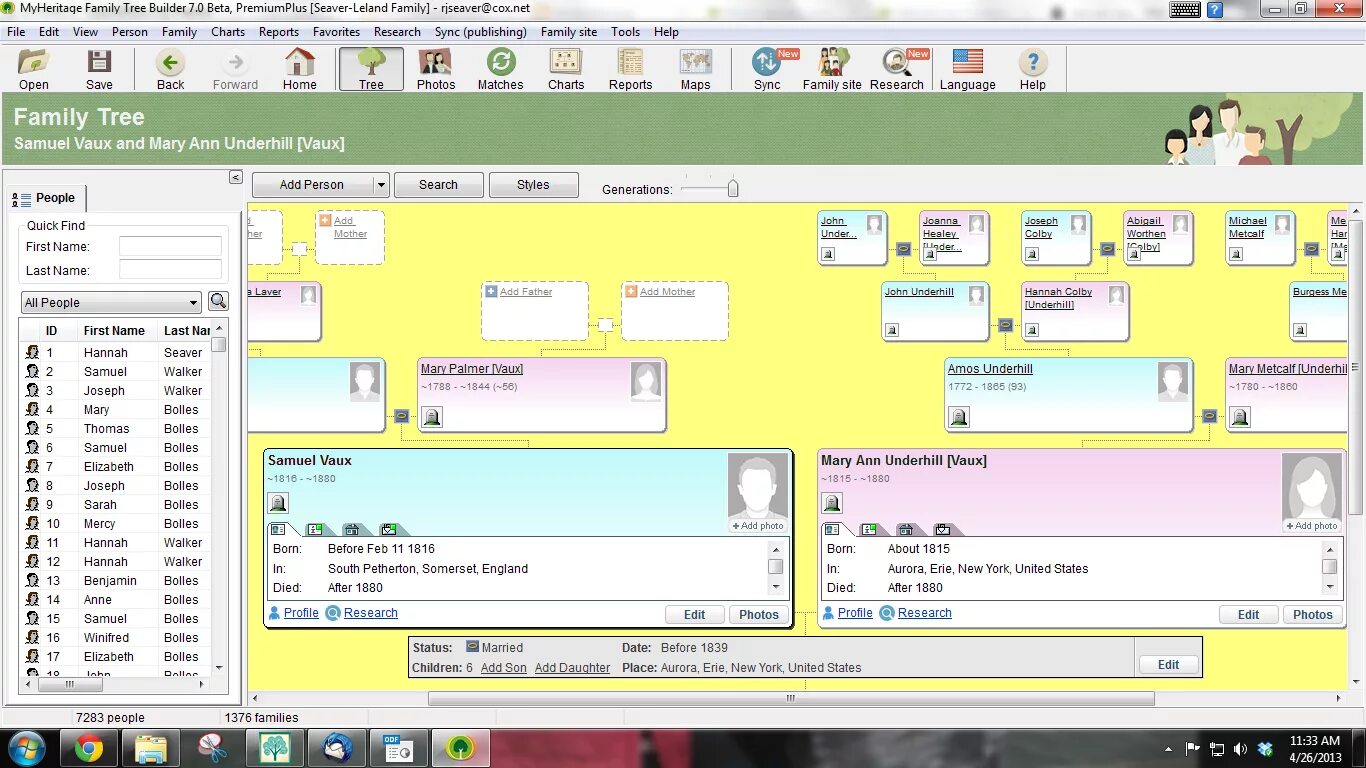This screenshot has height=768, width=1366.
Task: Open the Home view icon
Action: click(299, 69)
